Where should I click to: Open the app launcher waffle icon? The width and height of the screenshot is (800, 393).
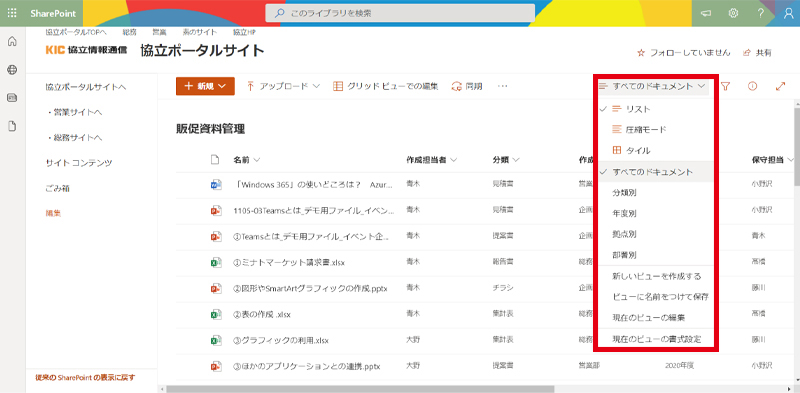13,13
